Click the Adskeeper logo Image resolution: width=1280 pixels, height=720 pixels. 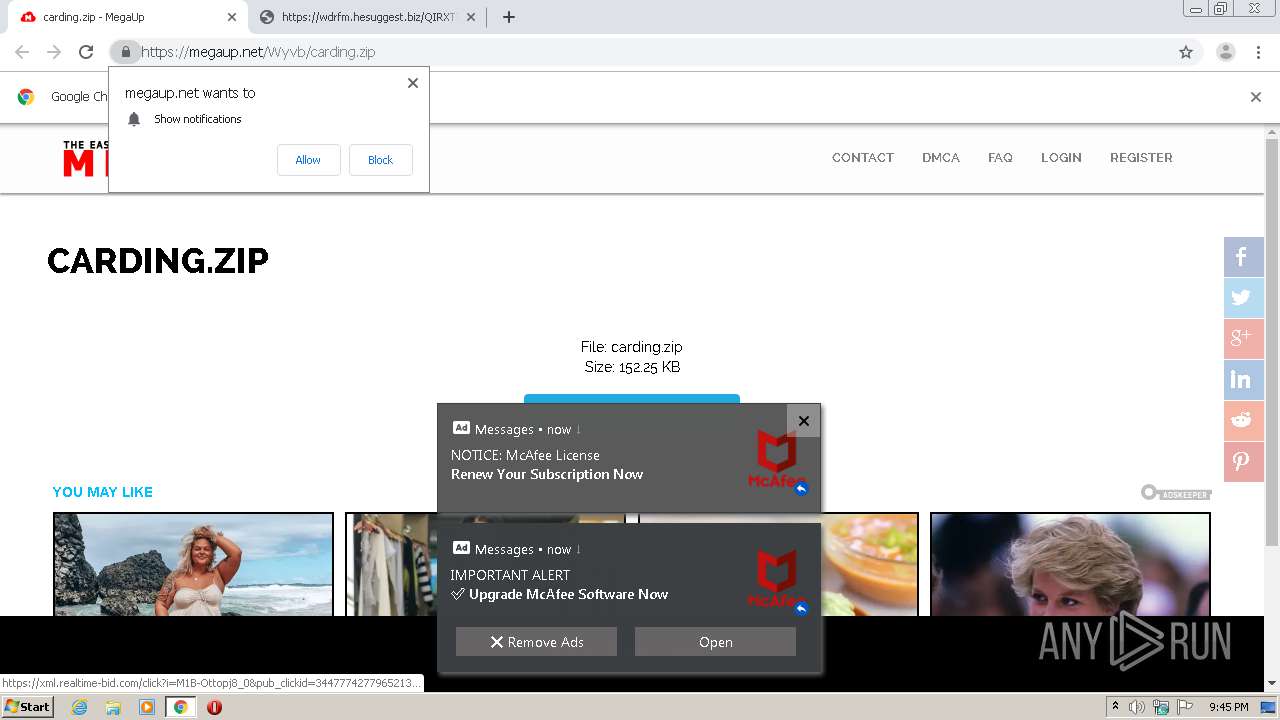pos(1176,493)
